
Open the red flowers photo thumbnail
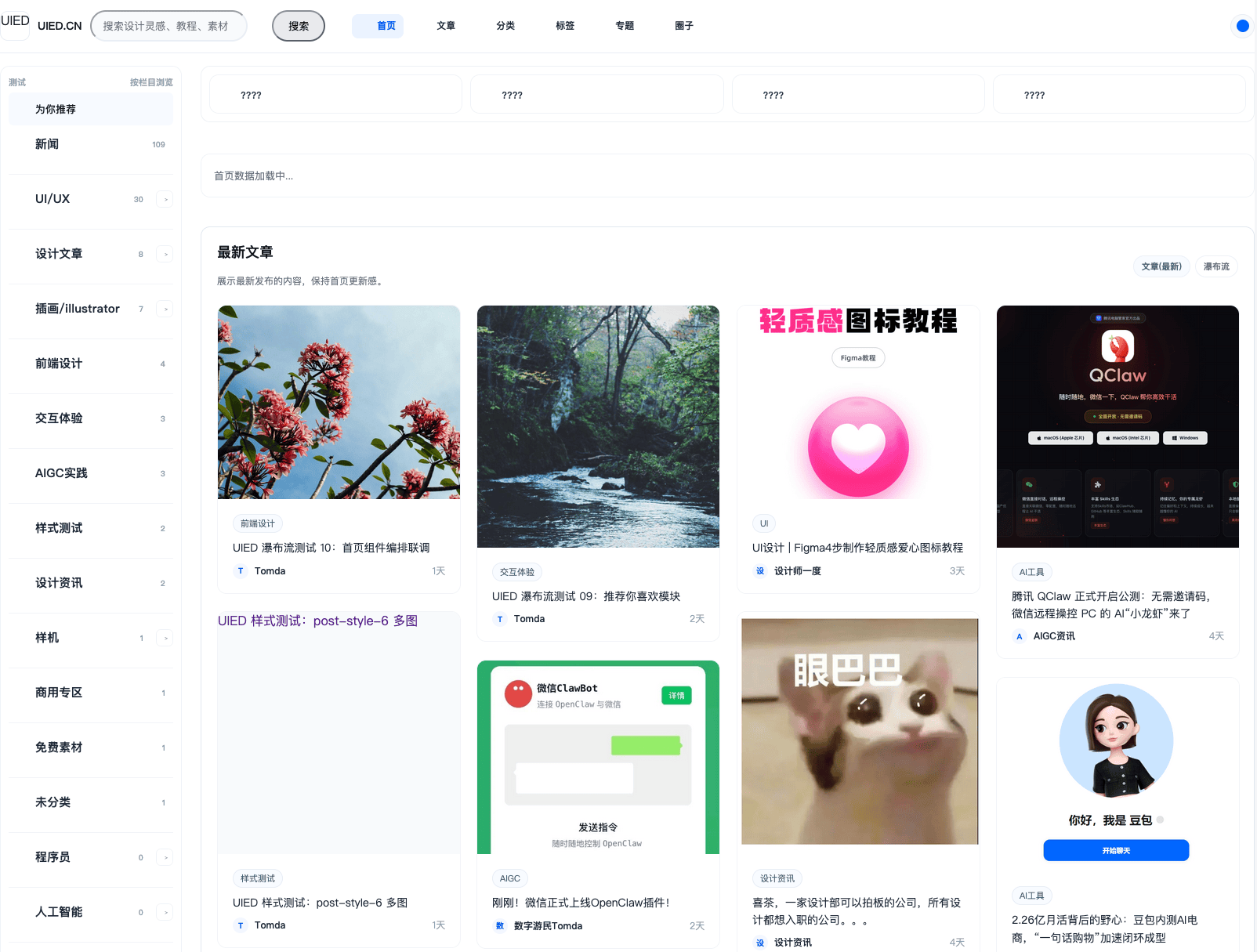point(339,402)
